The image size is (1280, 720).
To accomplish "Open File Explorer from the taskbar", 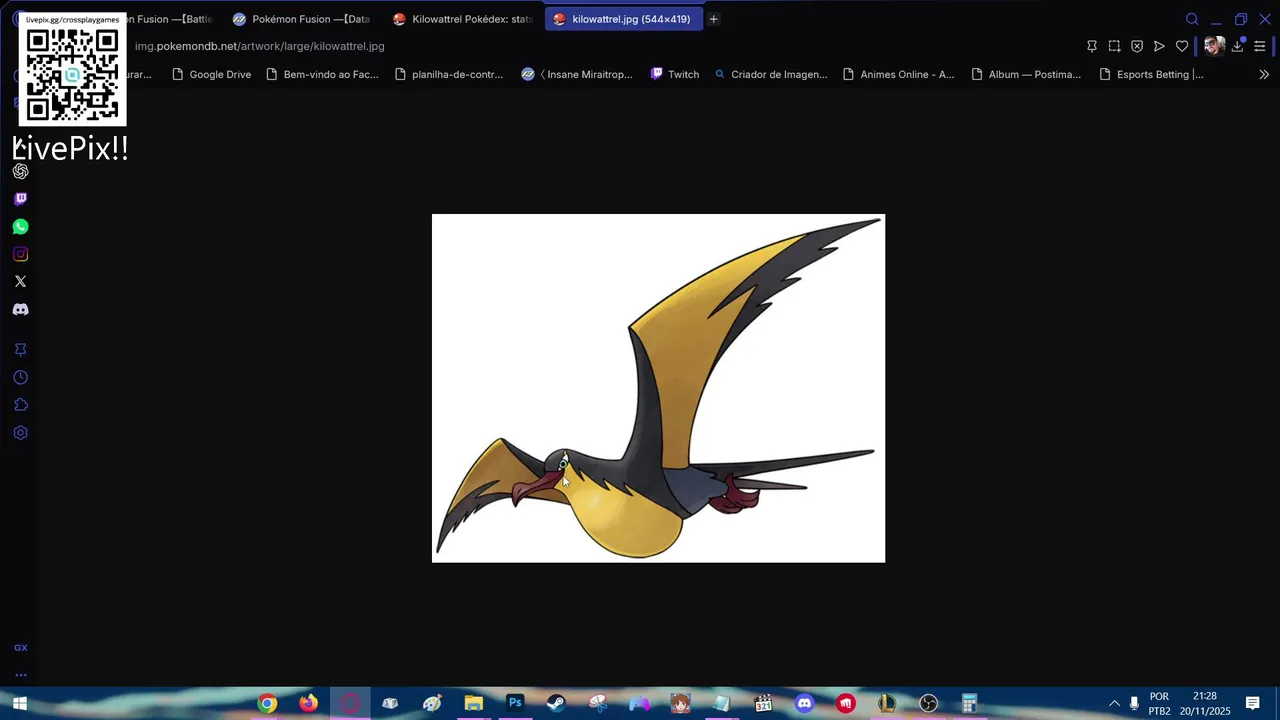I will pyautogui.click(x=474, y=704).
